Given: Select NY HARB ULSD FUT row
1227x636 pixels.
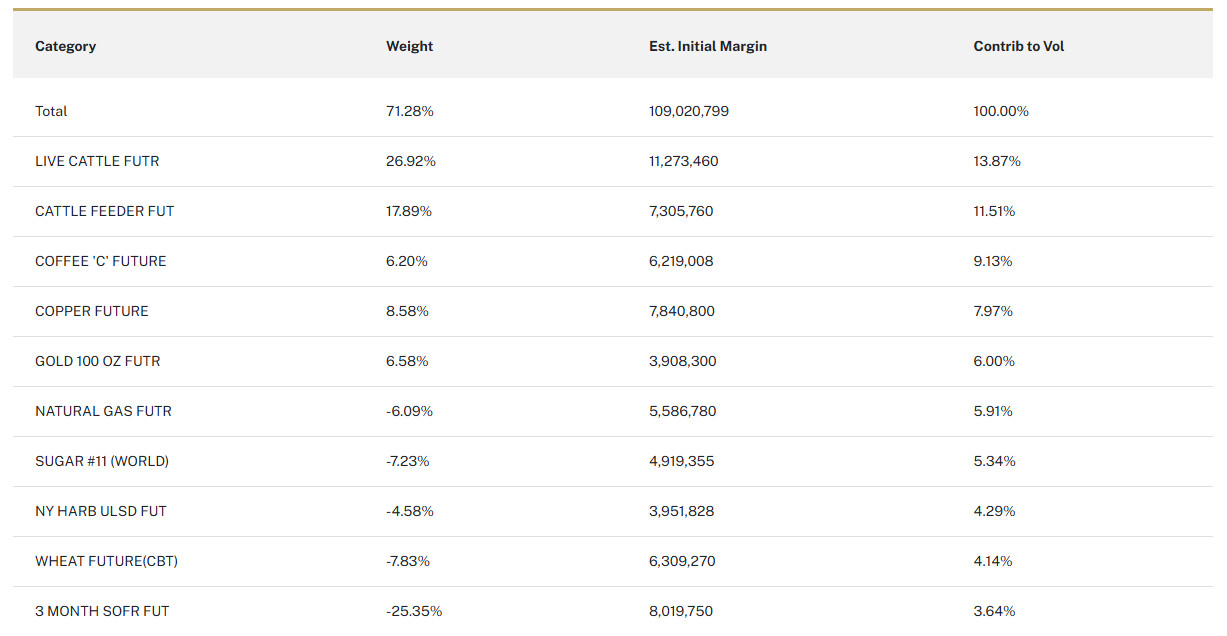Looking at the screenshot, I should point(100,511).
